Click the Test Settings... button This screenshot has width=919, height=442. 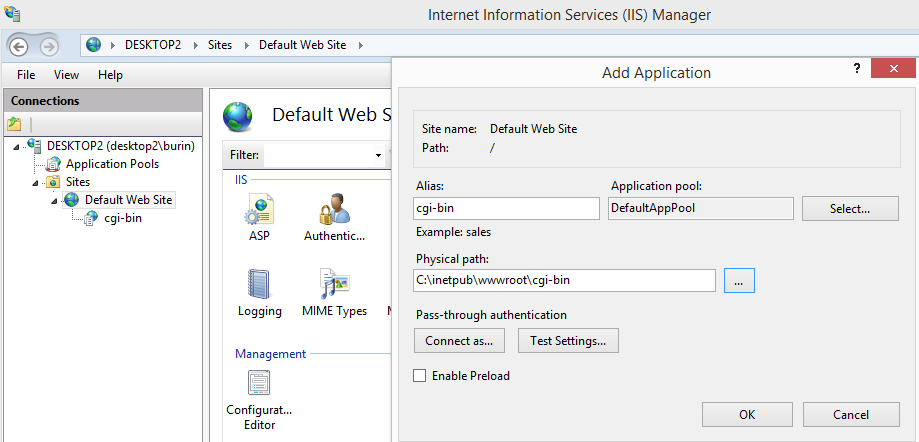pyautogui.click(x=568, y=340)
